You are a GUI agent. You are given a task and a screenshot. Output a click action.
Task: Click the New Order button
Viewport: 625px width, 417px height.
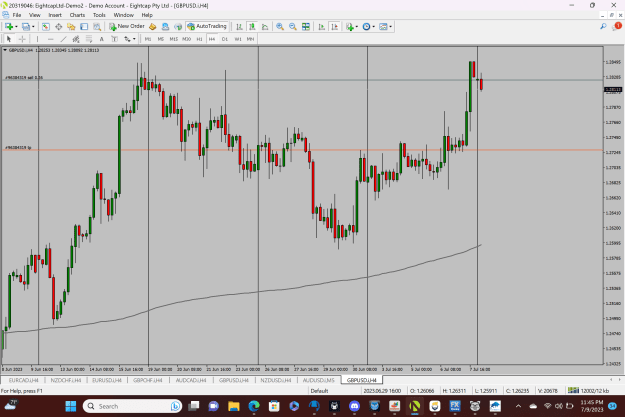point(127,26)
